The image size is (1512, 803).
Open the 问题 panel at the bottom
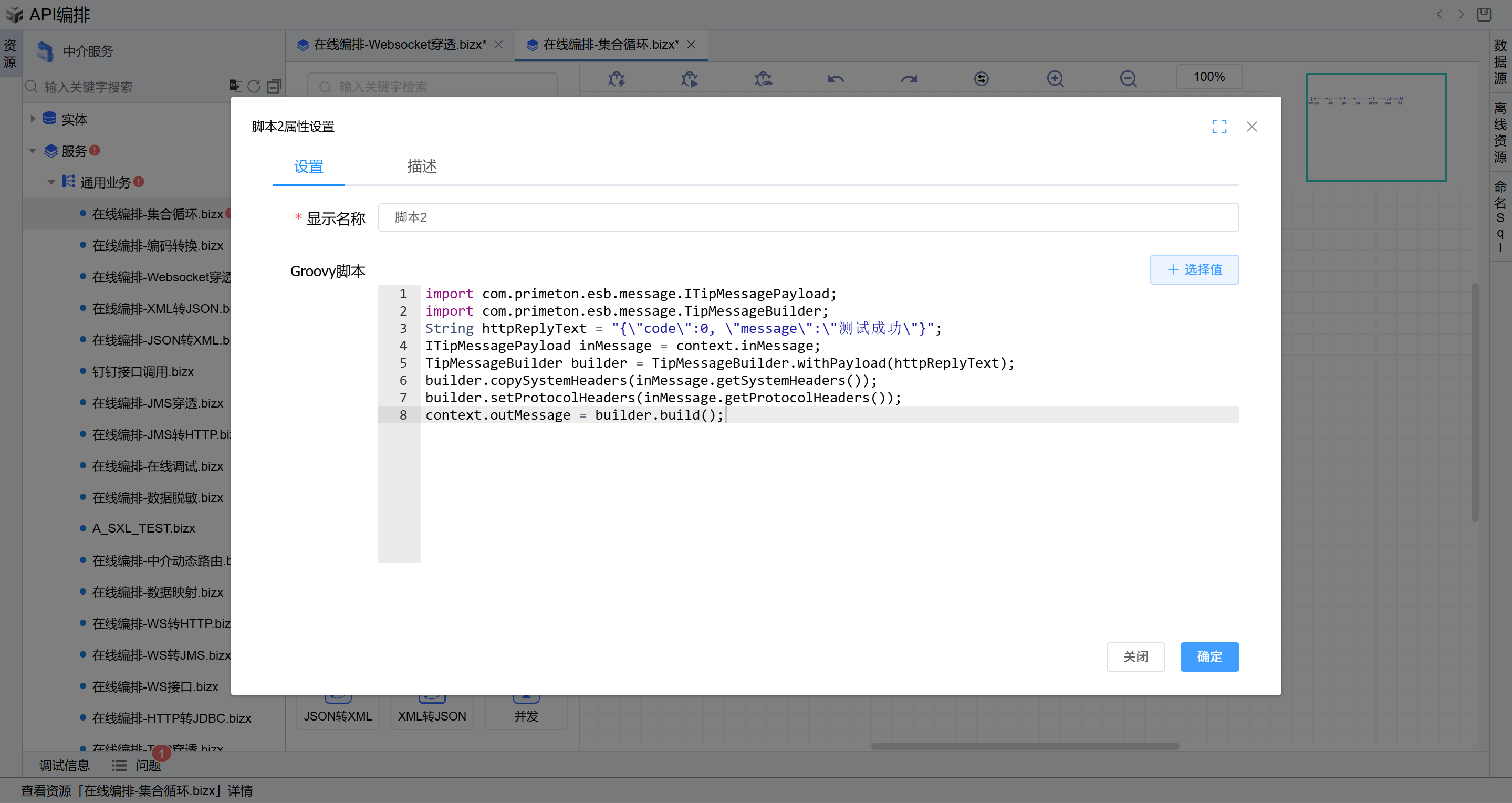pyautogui.click(x=148, y=765)
